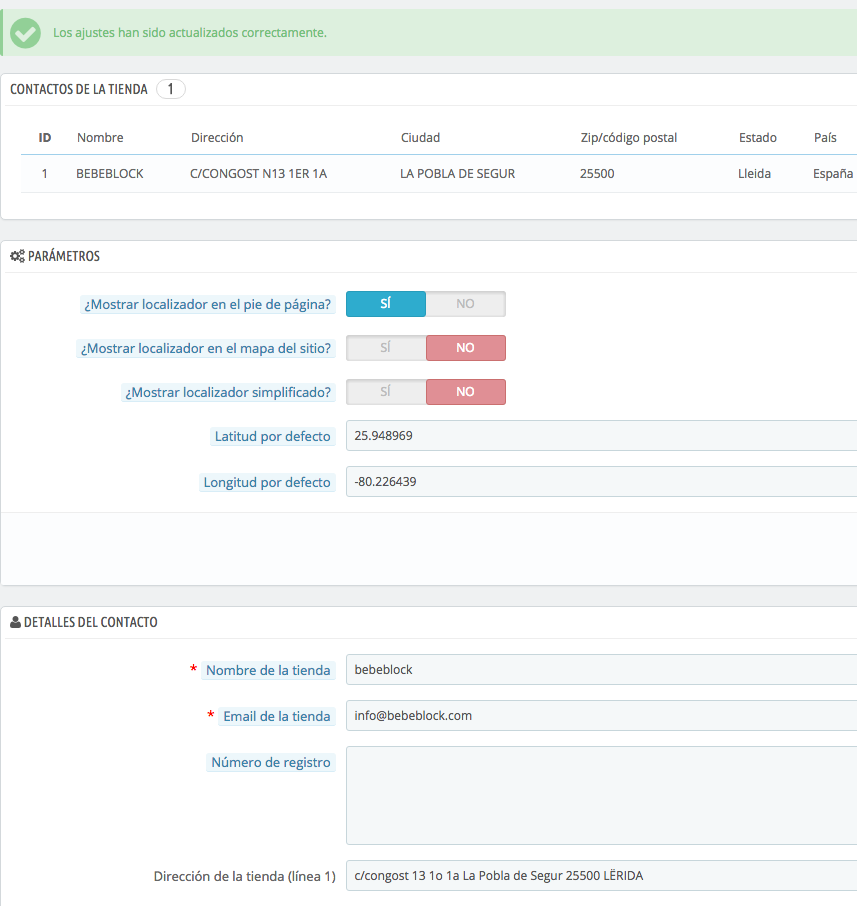Click the LA POBLA DE SEGUR city cell
Image resolution: width=857 pixels, height=906 pixels.
pyautogui.click(x=458, y=173)
